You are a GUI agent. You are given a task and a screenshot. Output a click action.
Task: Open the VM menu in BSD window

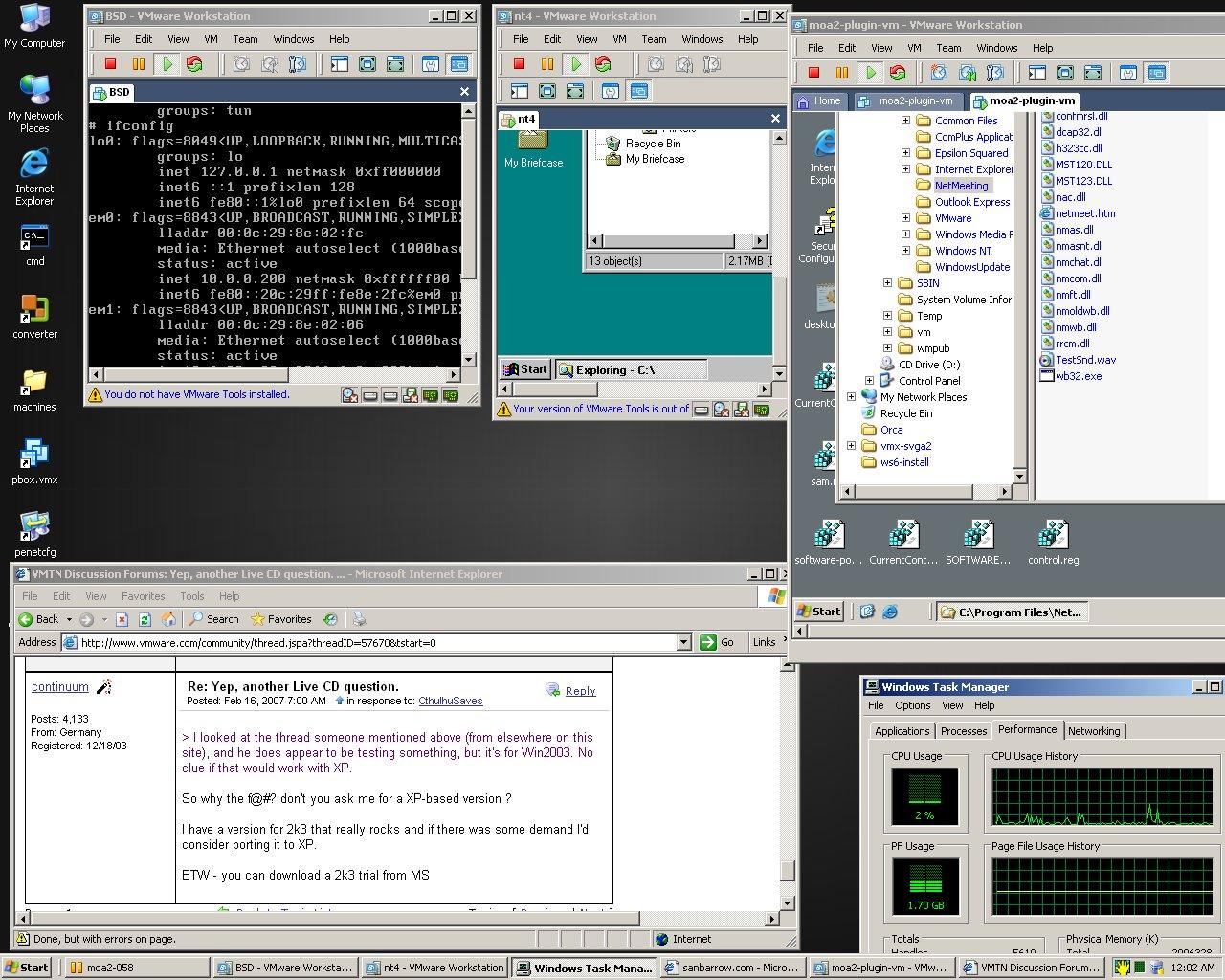pyautogui.click(x=211, y=39)
